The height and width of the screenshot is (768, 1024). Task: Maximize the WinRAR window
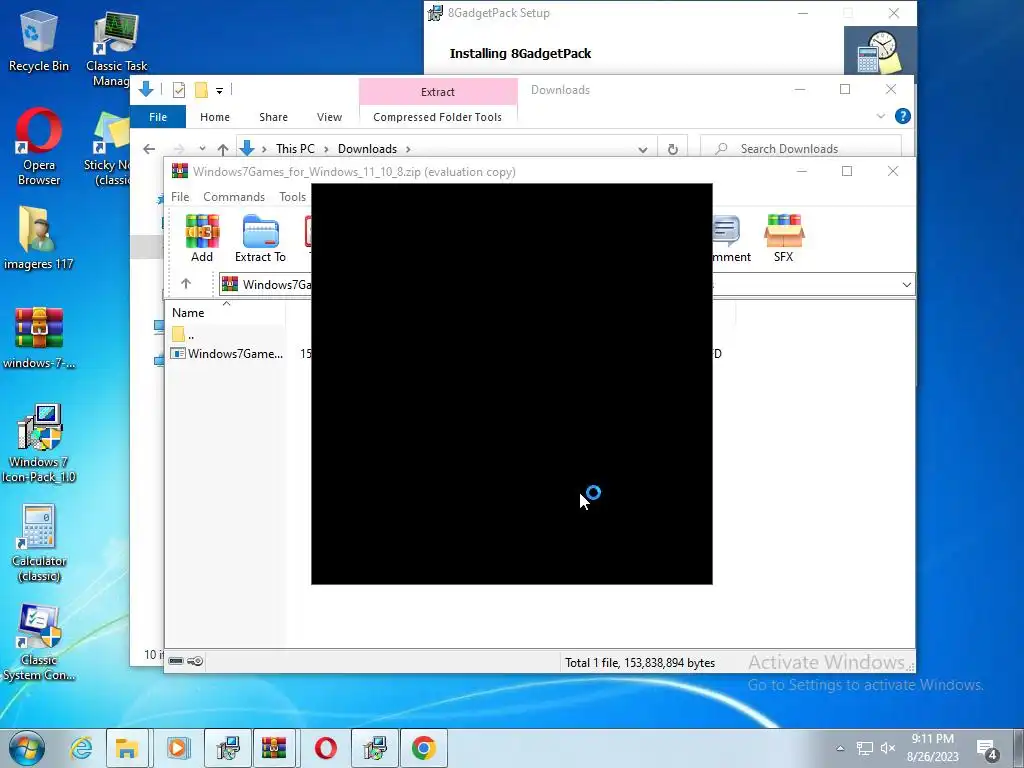point(847,171)
